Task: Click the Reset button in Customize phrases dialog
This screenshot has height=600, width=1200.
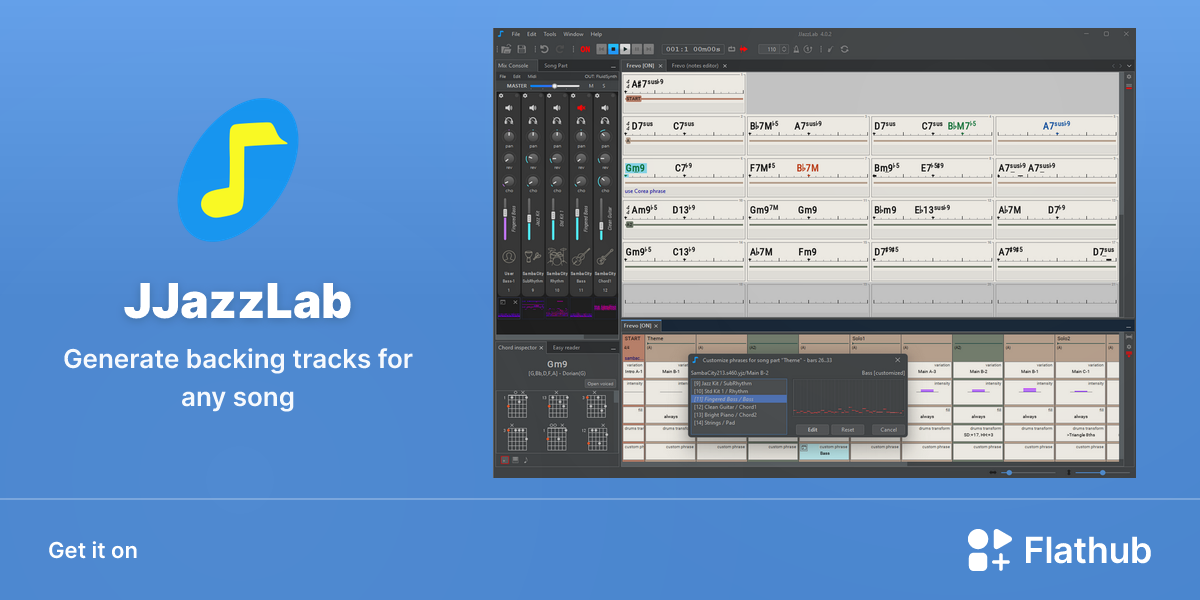Action: tap(847, 430)
